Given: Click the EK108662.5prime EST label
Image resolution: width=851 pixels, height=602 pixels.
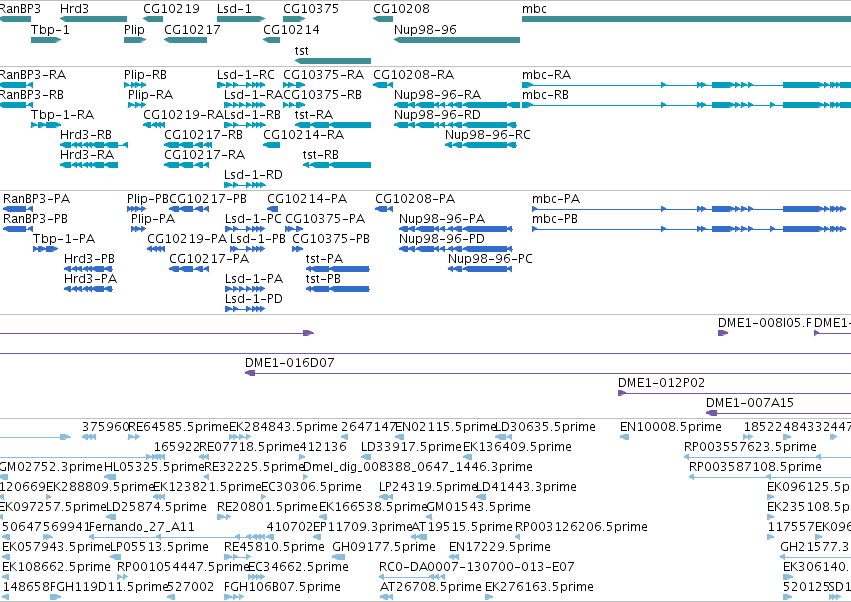Looking at the screenshot, I should pyautogui.click(x=56, y=567).
